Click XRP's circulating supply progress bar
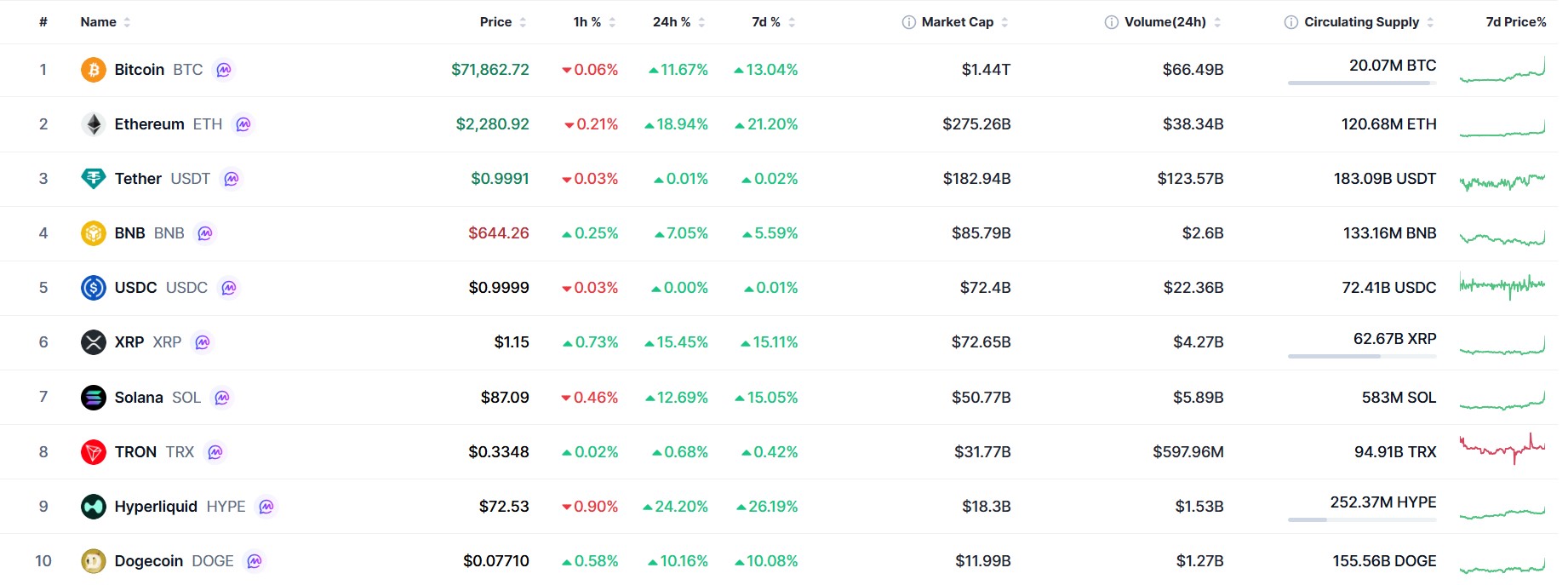This screenshot has width=1568, height=585. pos(1362,356)
